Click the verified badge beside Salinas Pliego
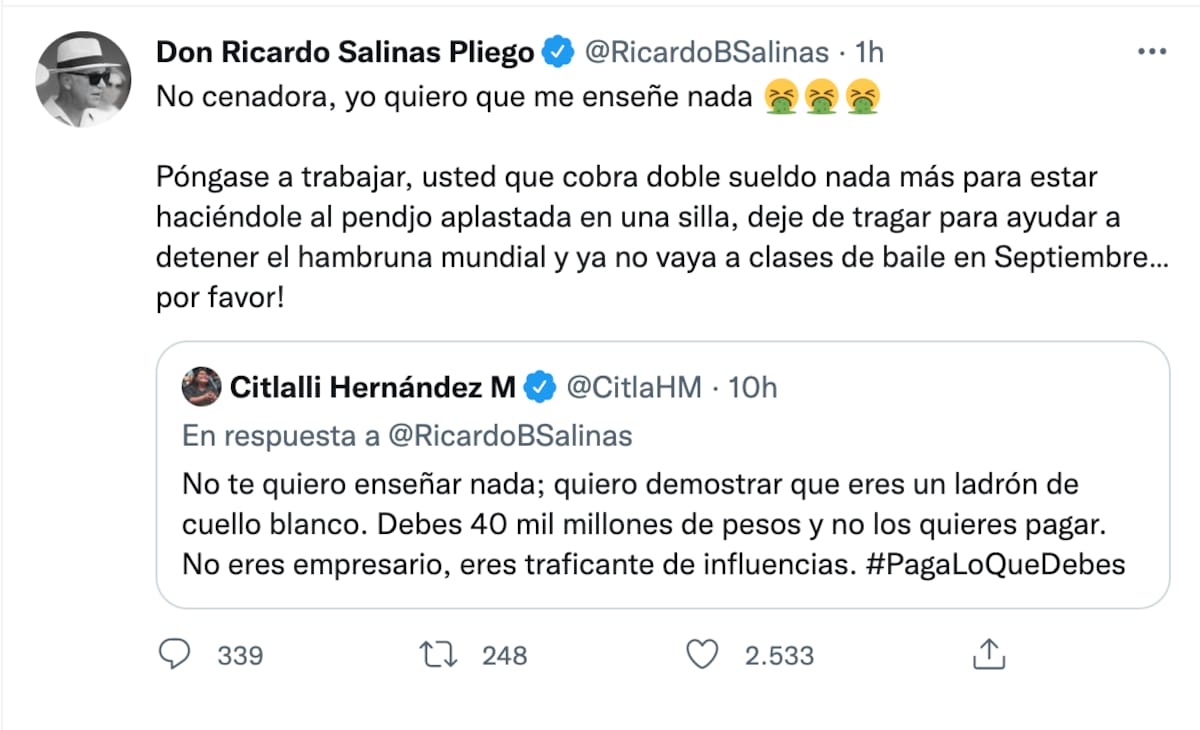Image resolution: width=1200 pixels, height=730 pixels. click(x=556, y=53)
